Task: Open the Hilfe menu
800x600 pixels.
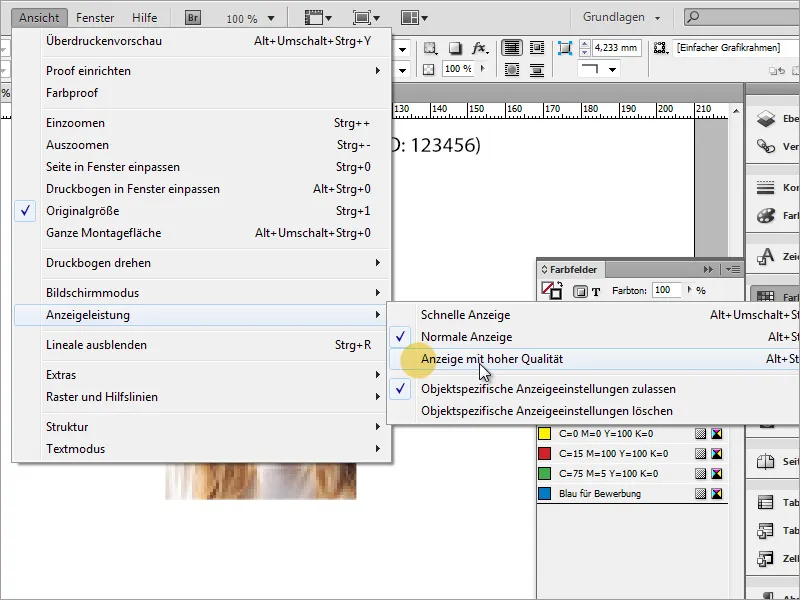Action: point(144,18)
